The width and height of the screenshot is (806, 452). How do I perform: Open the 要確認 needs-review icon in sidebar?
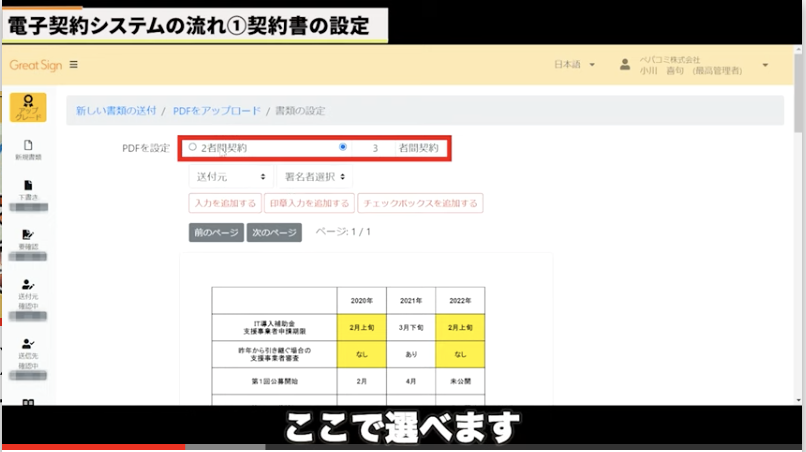pos(28,235)
